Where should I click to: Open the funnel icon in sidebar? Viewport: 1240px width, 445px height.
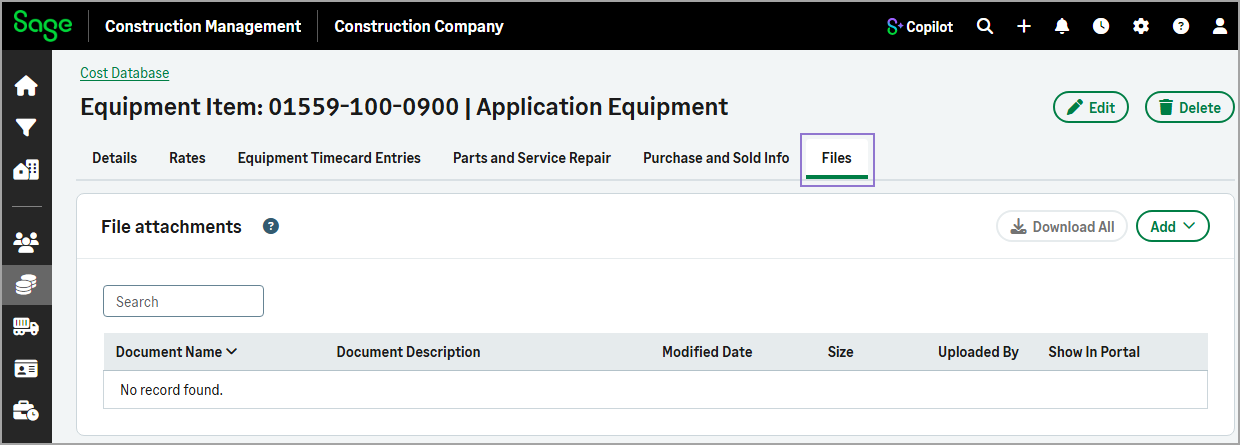click(x=26, y=128)
